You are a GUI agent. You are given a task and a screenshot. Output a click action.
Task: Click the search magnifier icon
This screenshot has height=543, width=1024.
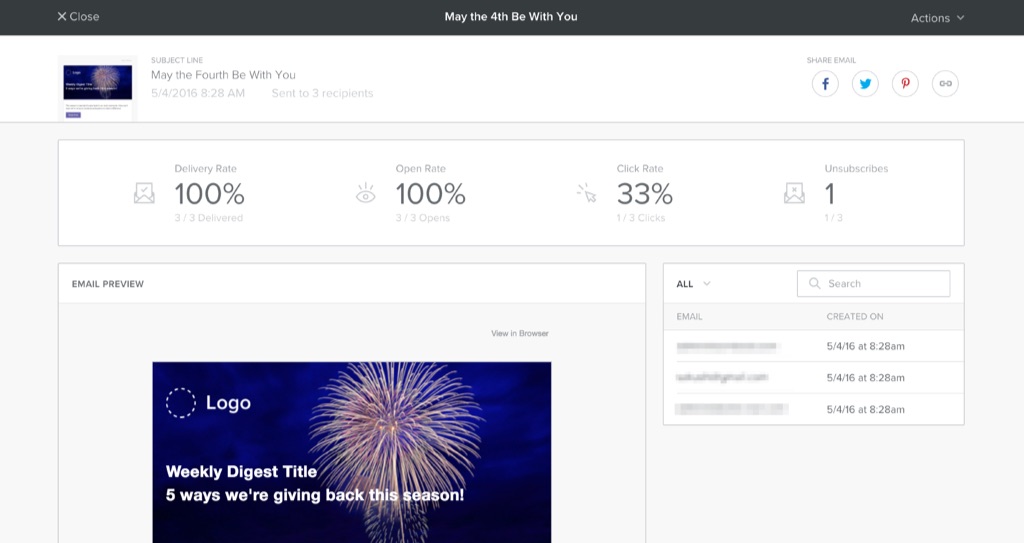coord(814,283)
